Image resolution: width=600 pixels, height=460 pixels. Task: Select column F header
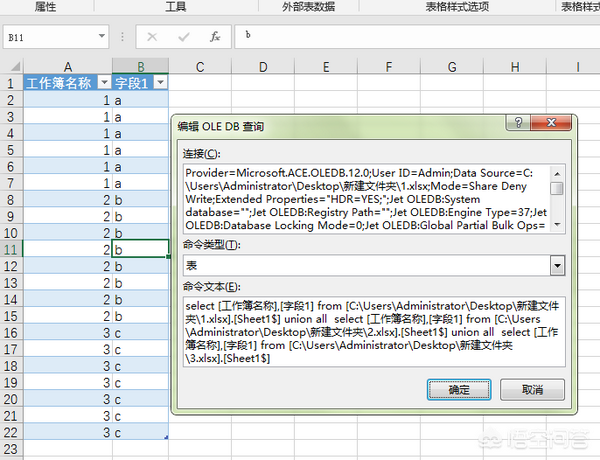click(389, 67)
